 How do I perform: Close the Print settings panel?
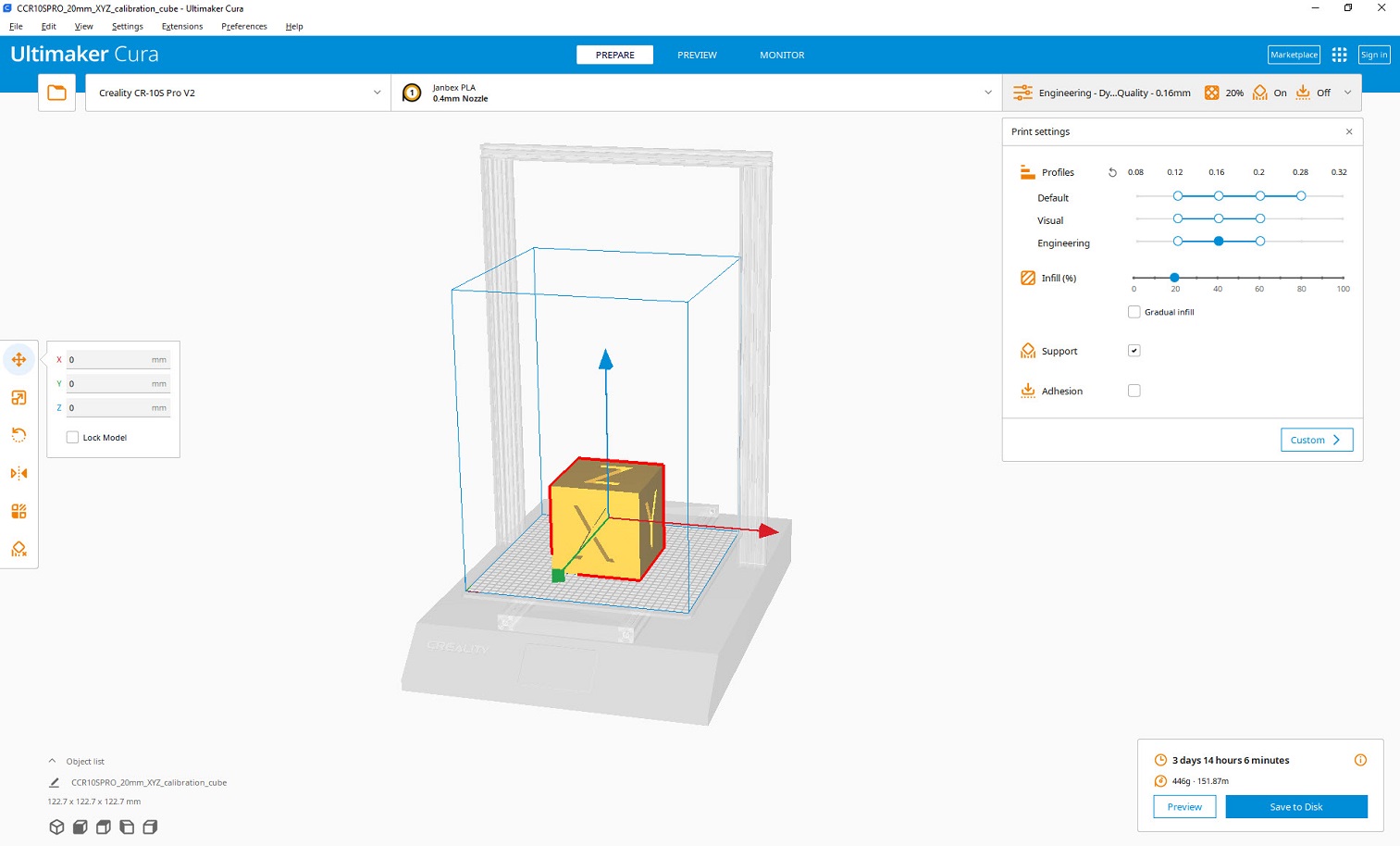pos(1349,131)
